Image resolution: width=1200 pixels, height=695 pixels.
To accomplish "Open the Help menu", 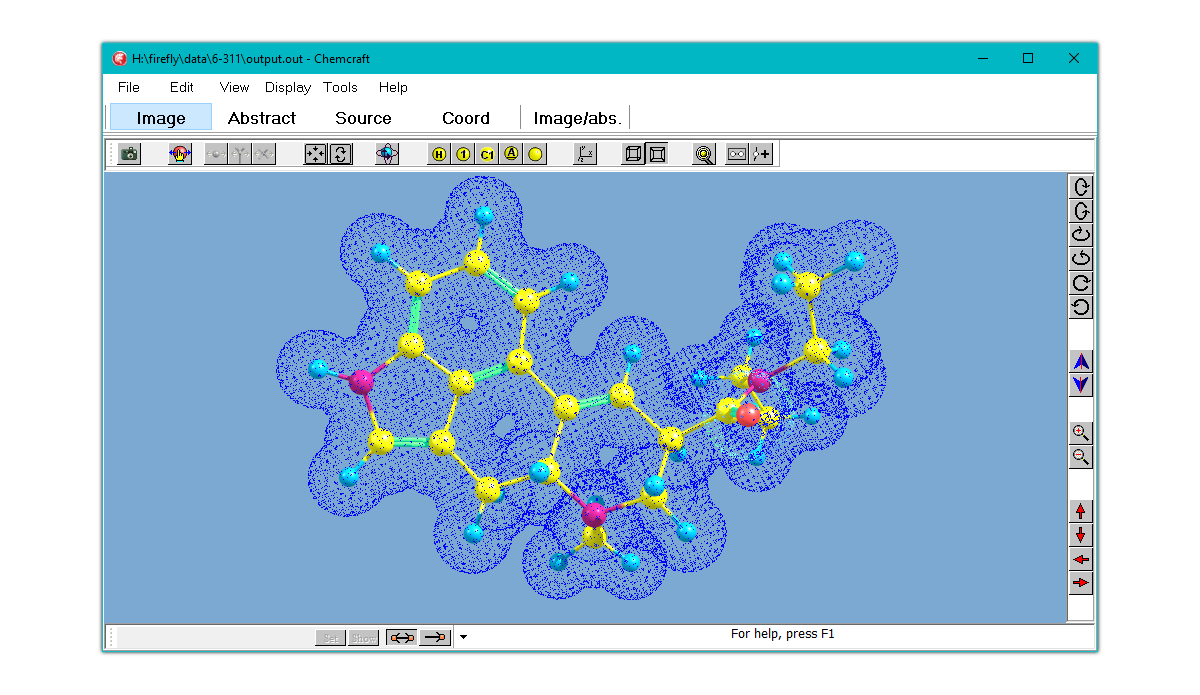I will tap(393, 87).
